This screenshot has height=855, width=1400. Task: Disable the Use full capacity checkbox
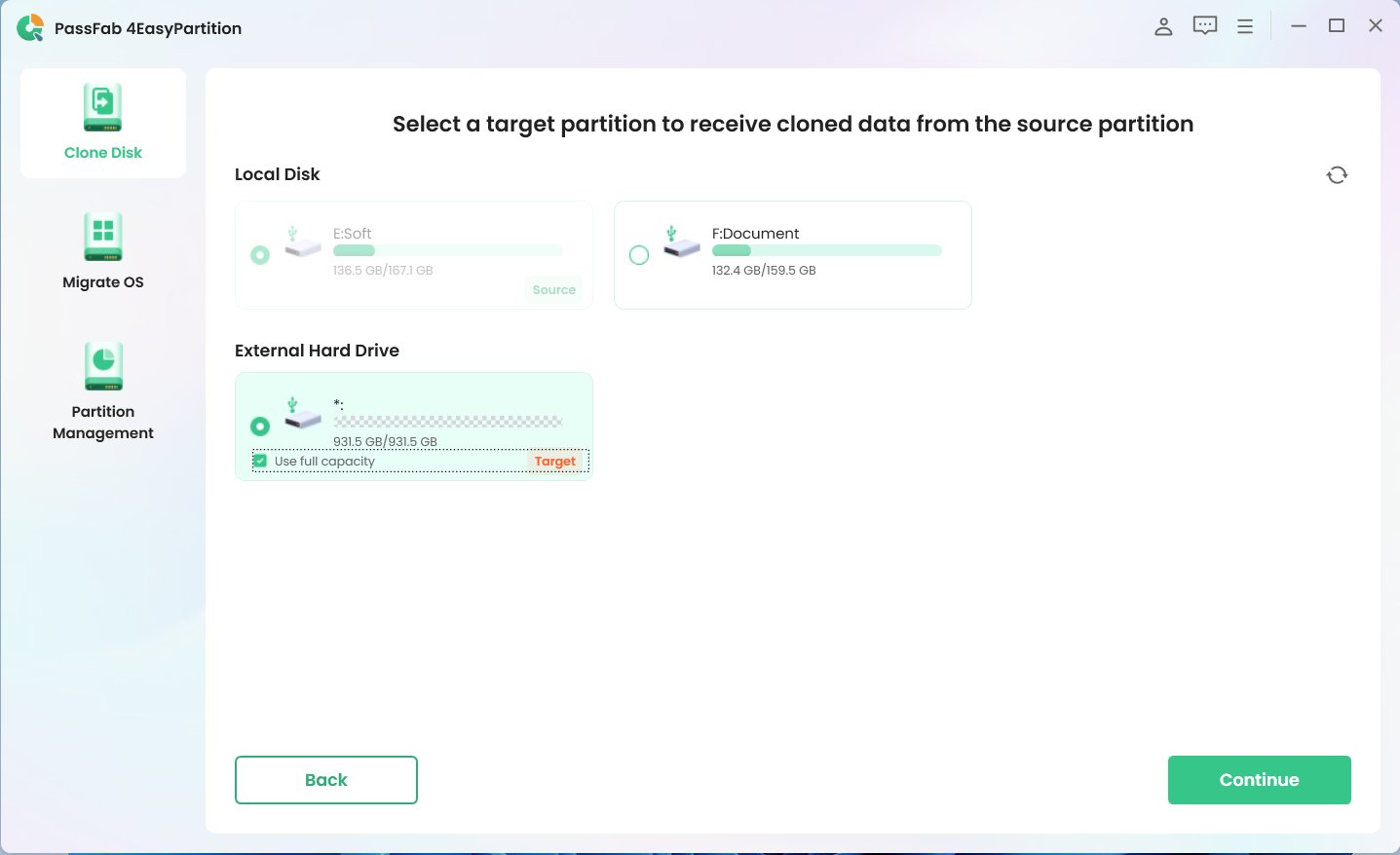260,461
